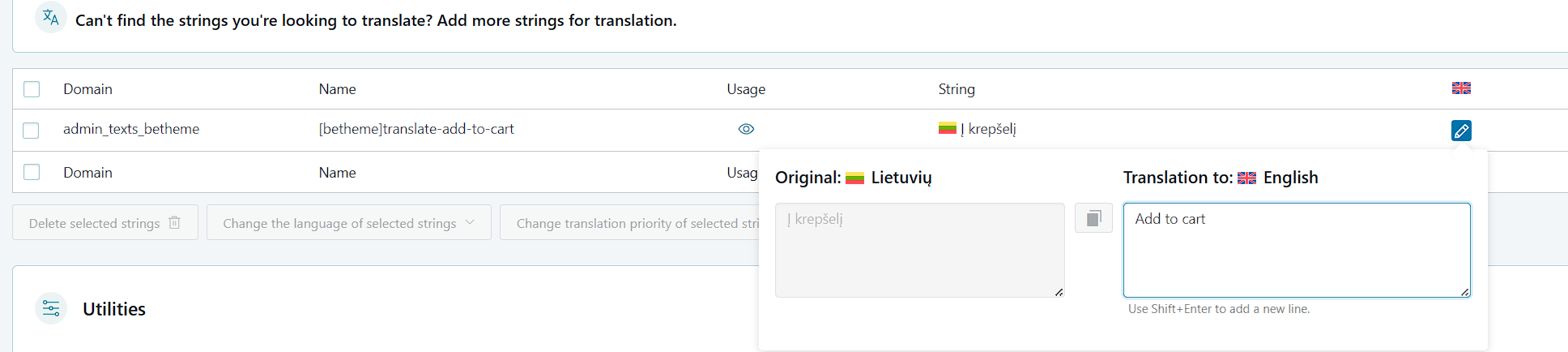The image size is (1568, 352).
Task: Click the UK flag in table header
Action: [x=1461, y=88]
